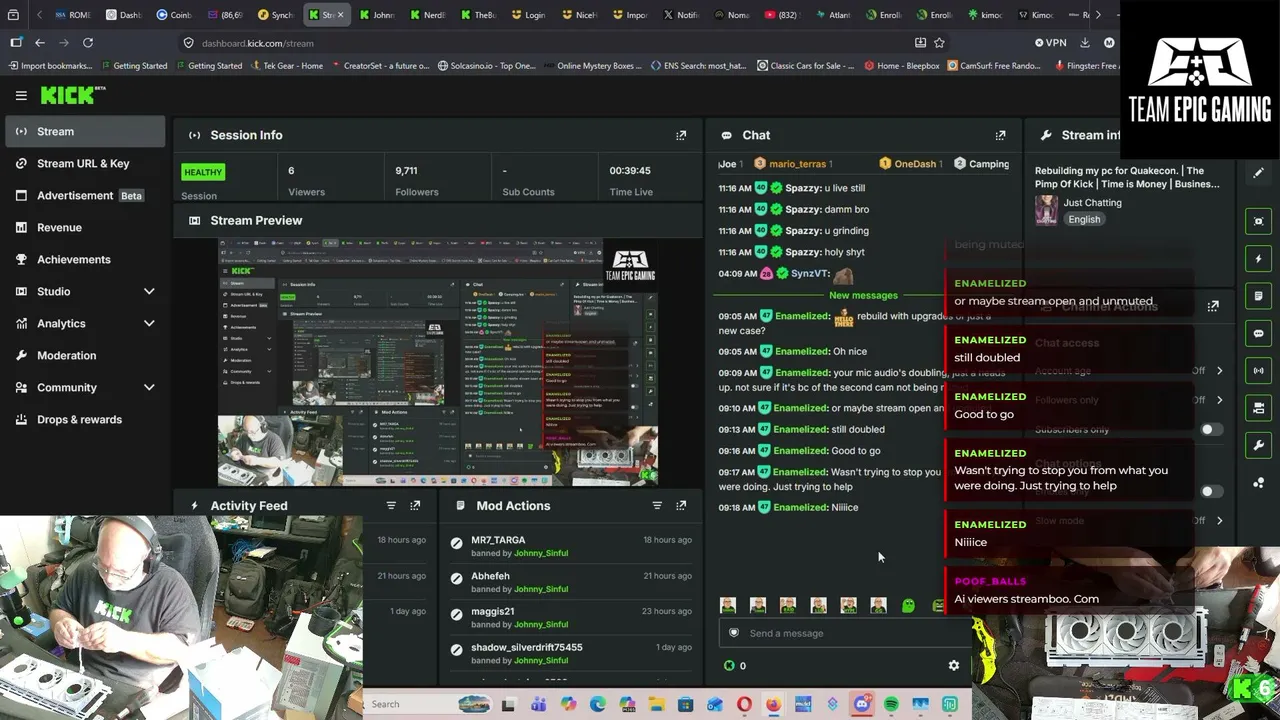This screenshot has height=720, width=1280.
Task: Open Classic Cars for Sale bookmark
Action: tap(805, 66)
